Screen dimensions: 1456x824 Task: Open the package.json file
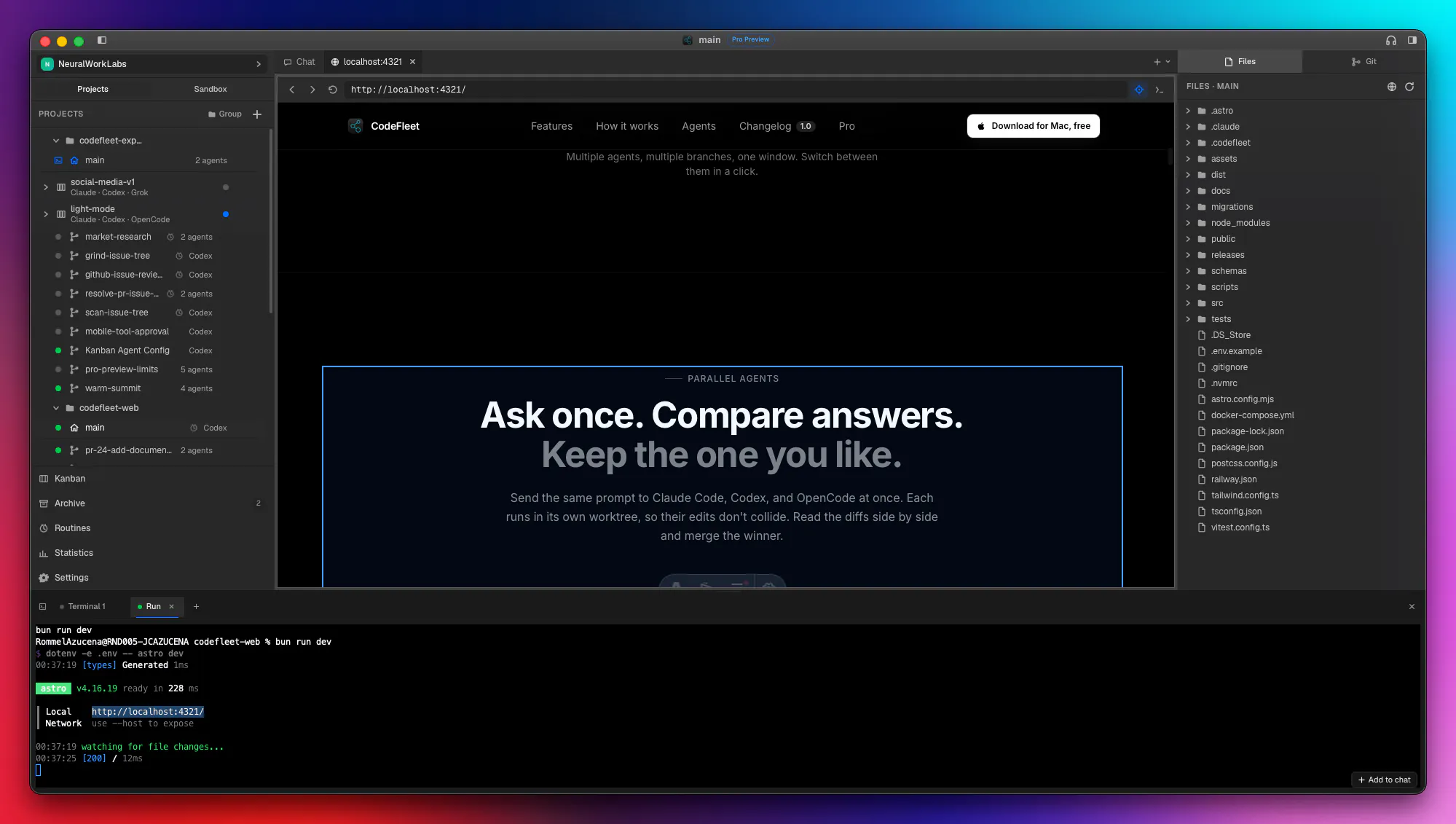(1237, 447)
